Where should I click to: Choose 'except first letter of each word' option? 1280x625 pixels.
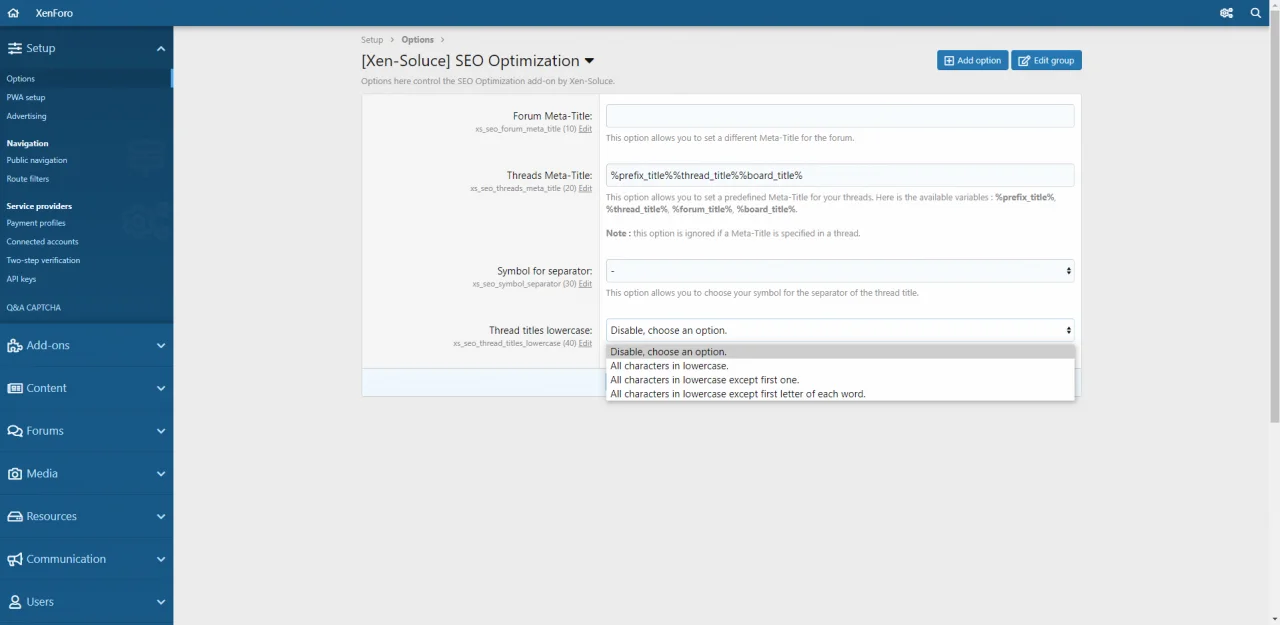pyautogui.click(x=737, y=394)
